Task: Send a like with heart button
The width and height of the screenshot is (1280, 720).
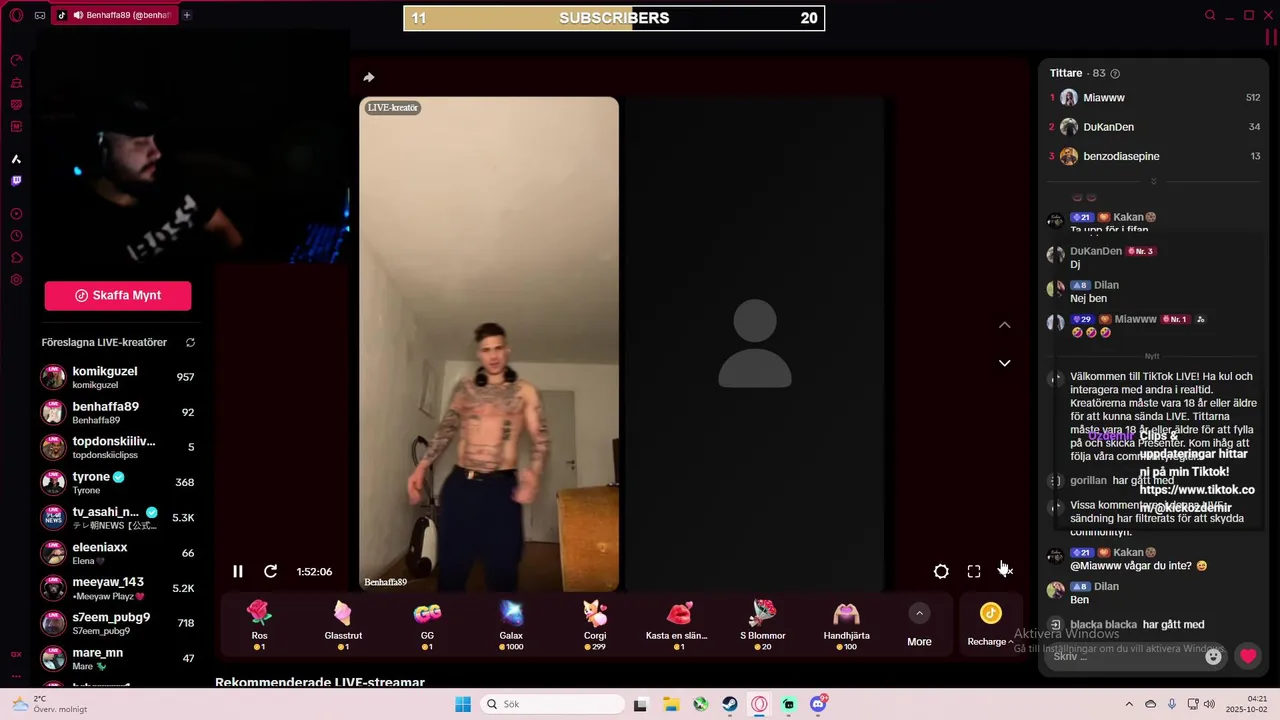Action: pyautogui.click(x=1248, y=657)
